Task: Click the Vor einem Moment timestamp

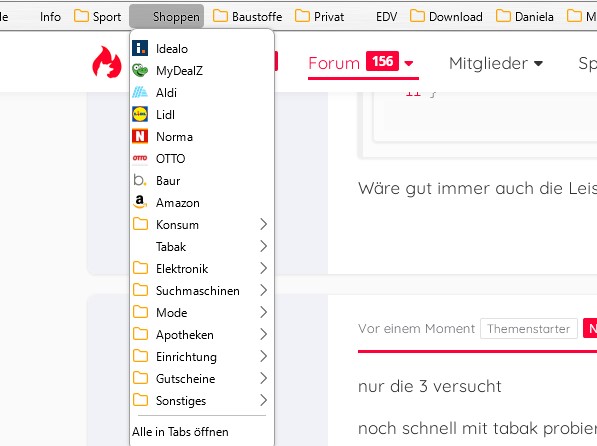Action: [417, 329]
